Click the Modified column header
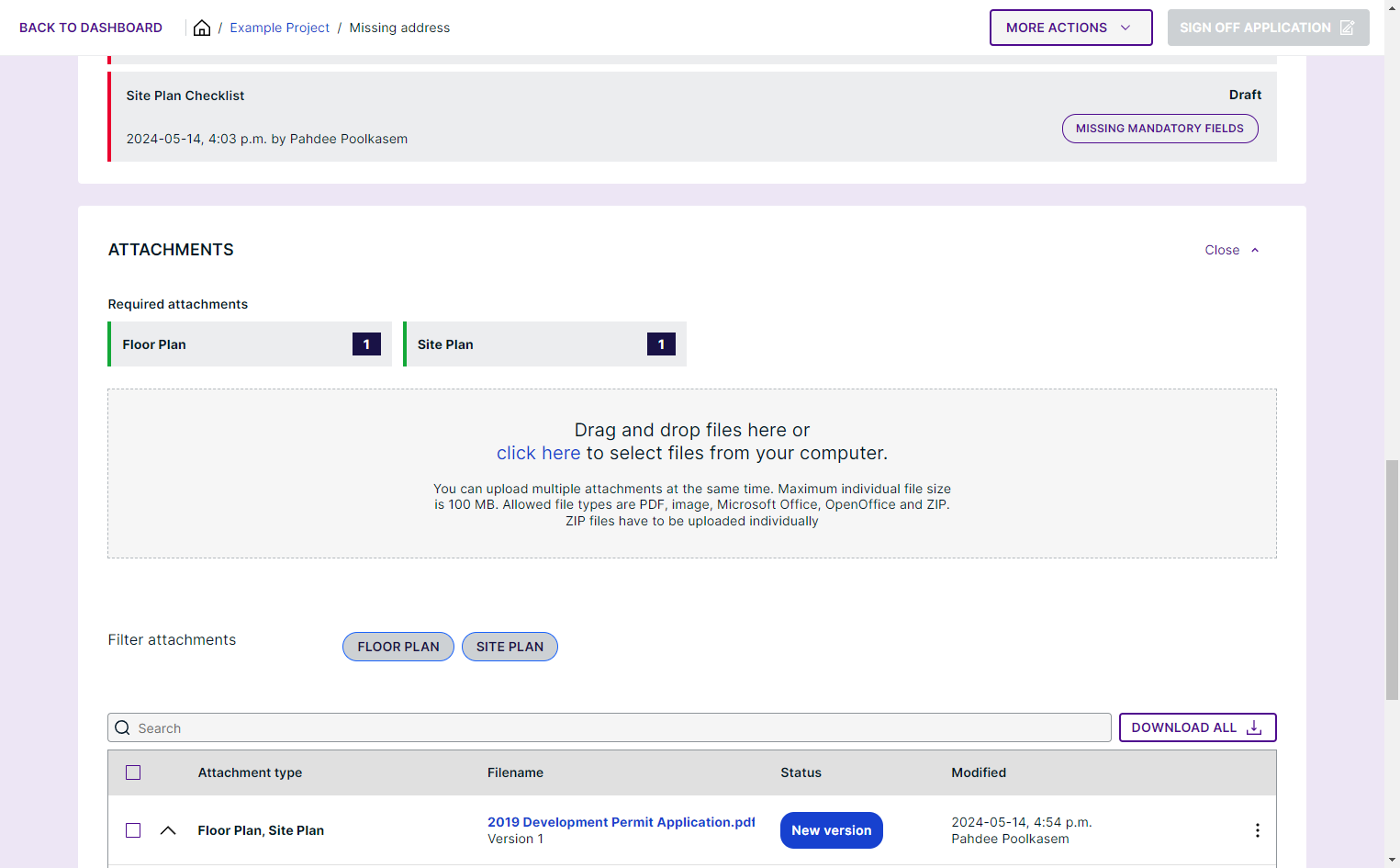 pyautogui.click(x=979, y=772)
